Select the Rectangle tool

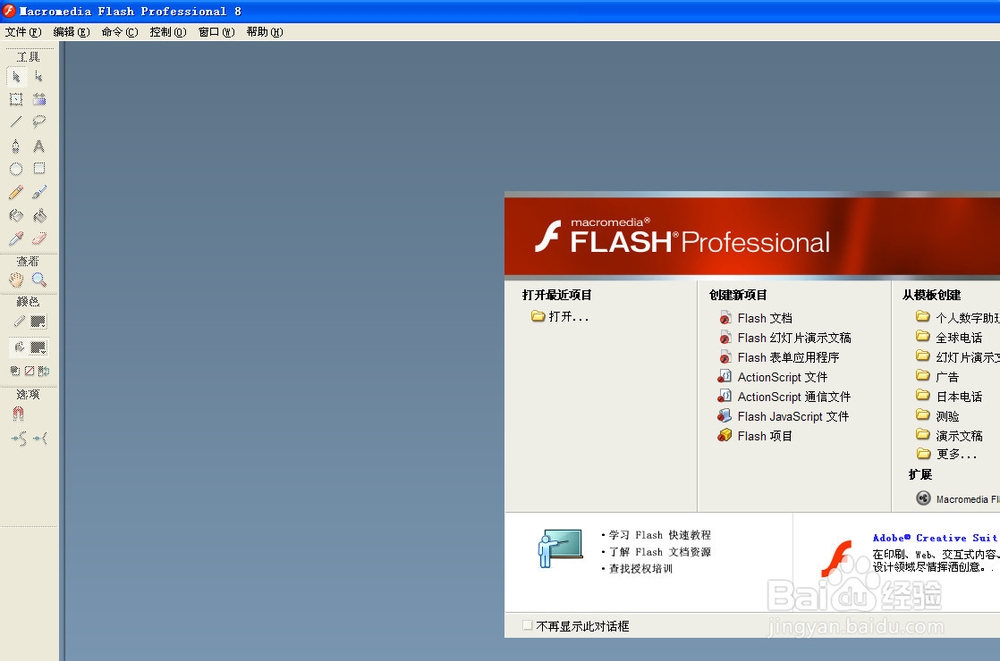click(x=39, y=169)
